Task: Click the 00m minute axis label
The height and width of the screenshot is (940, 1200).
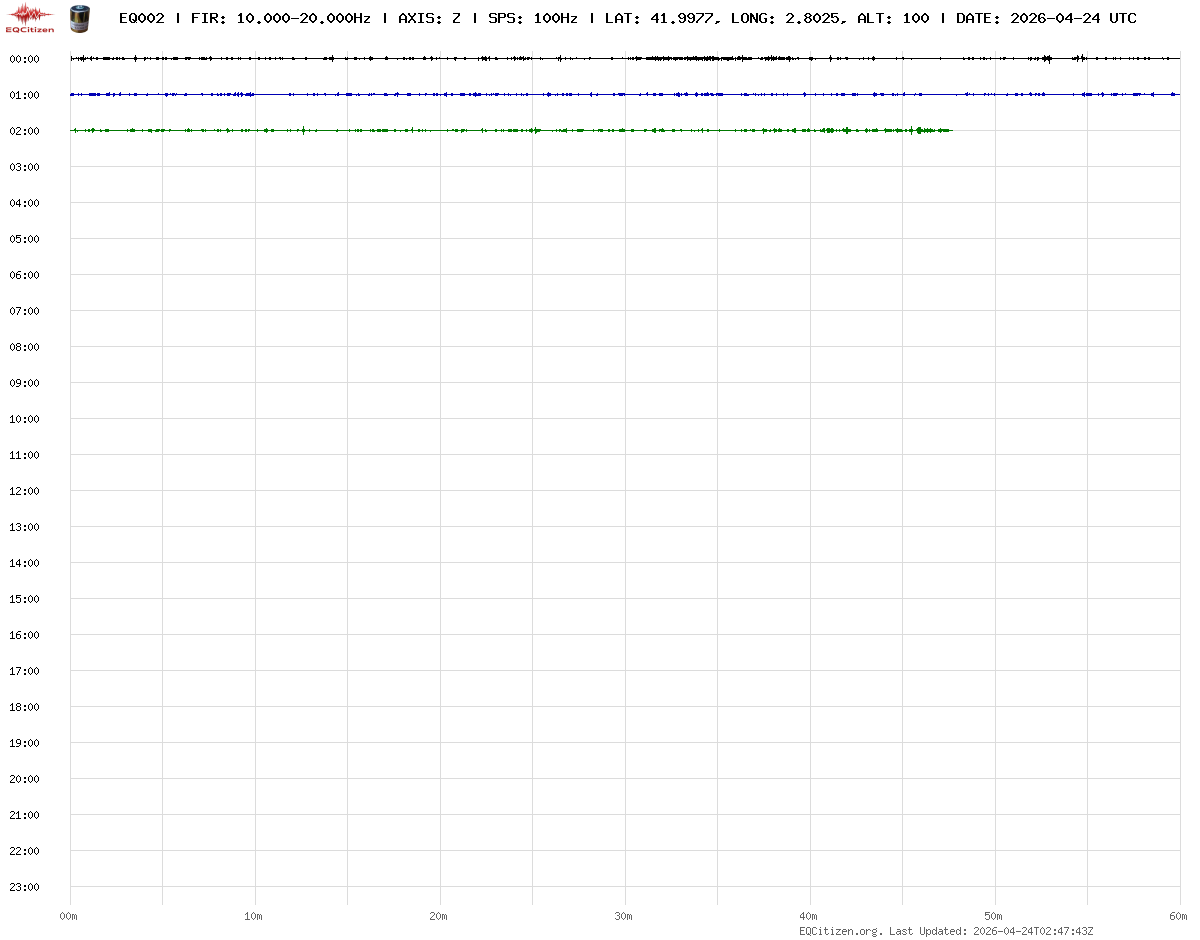Action: [x=69, y=916]
